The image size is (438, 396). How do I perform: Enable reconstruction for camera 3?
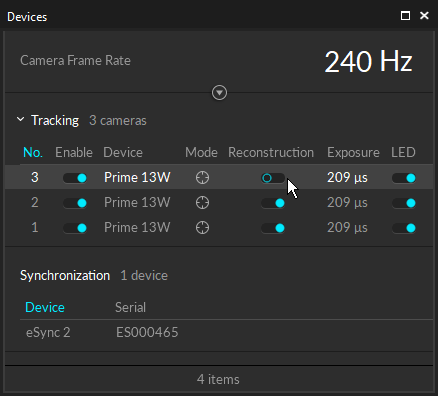[x=273, y=178]
